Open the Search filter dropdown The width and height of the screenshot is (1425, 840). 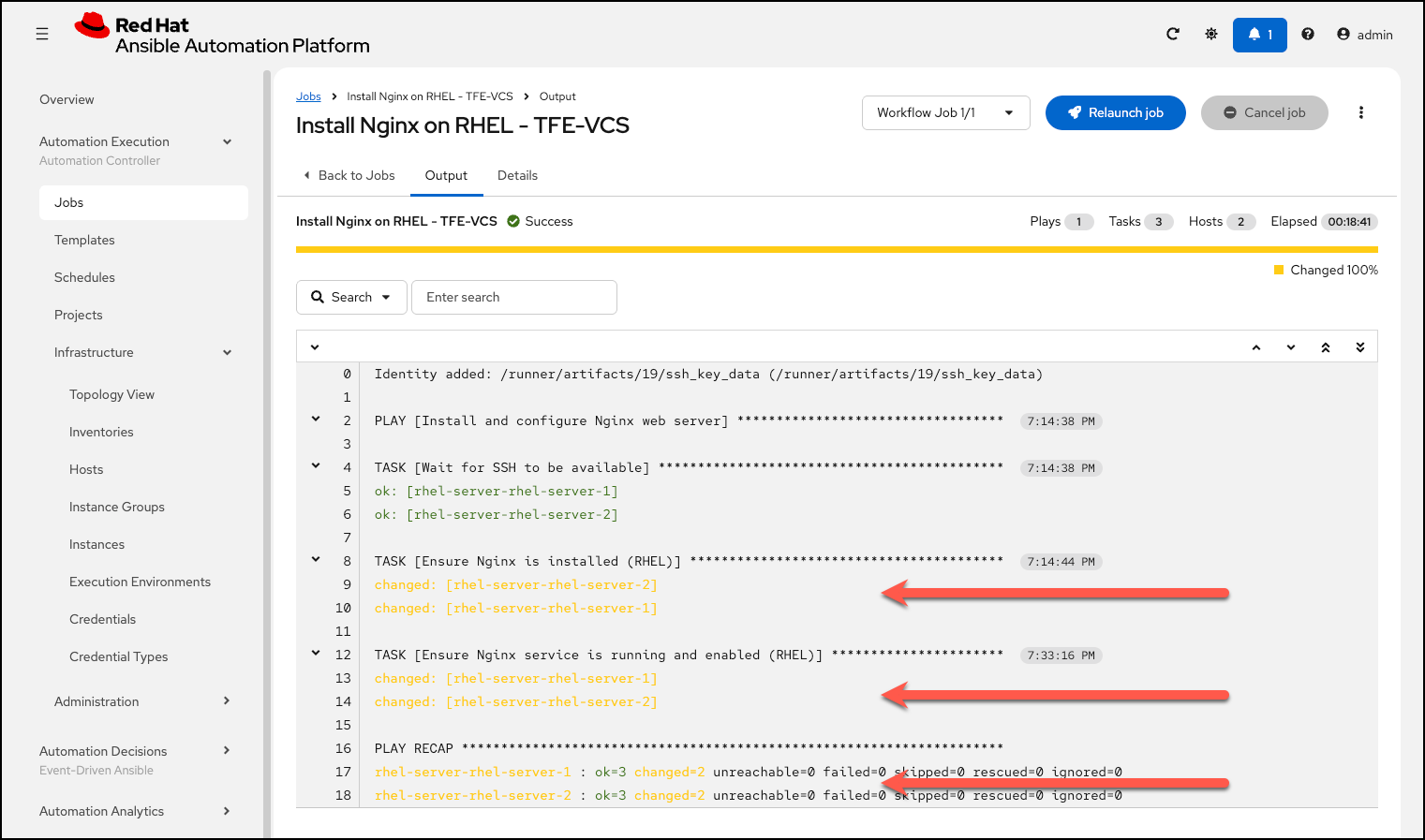(x=351, y=297)
